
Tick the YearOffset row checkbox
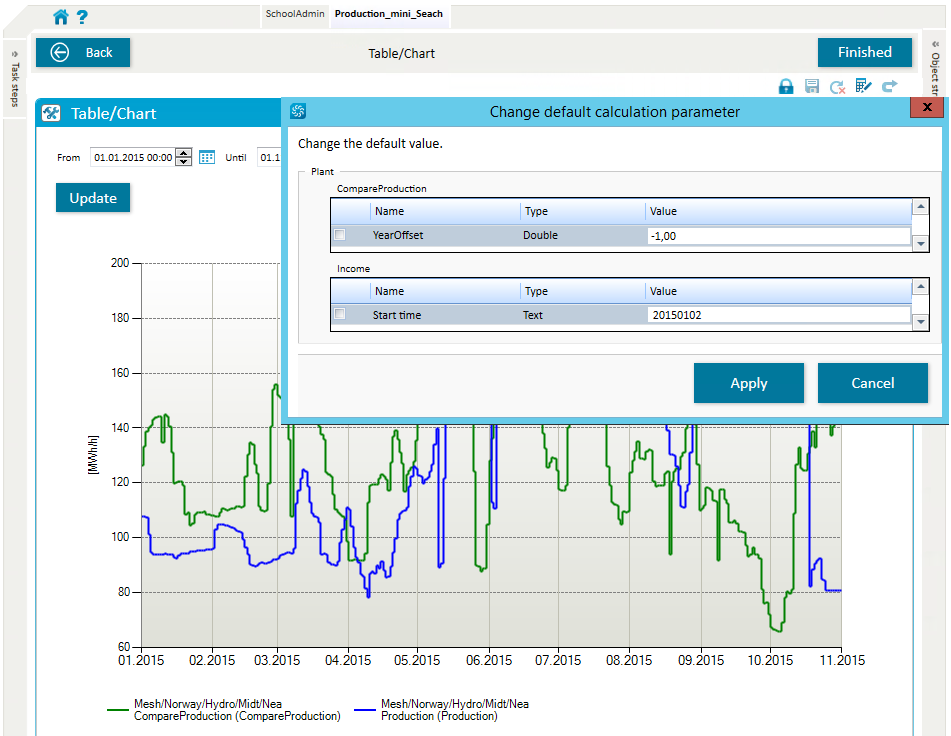click(340, 235)
